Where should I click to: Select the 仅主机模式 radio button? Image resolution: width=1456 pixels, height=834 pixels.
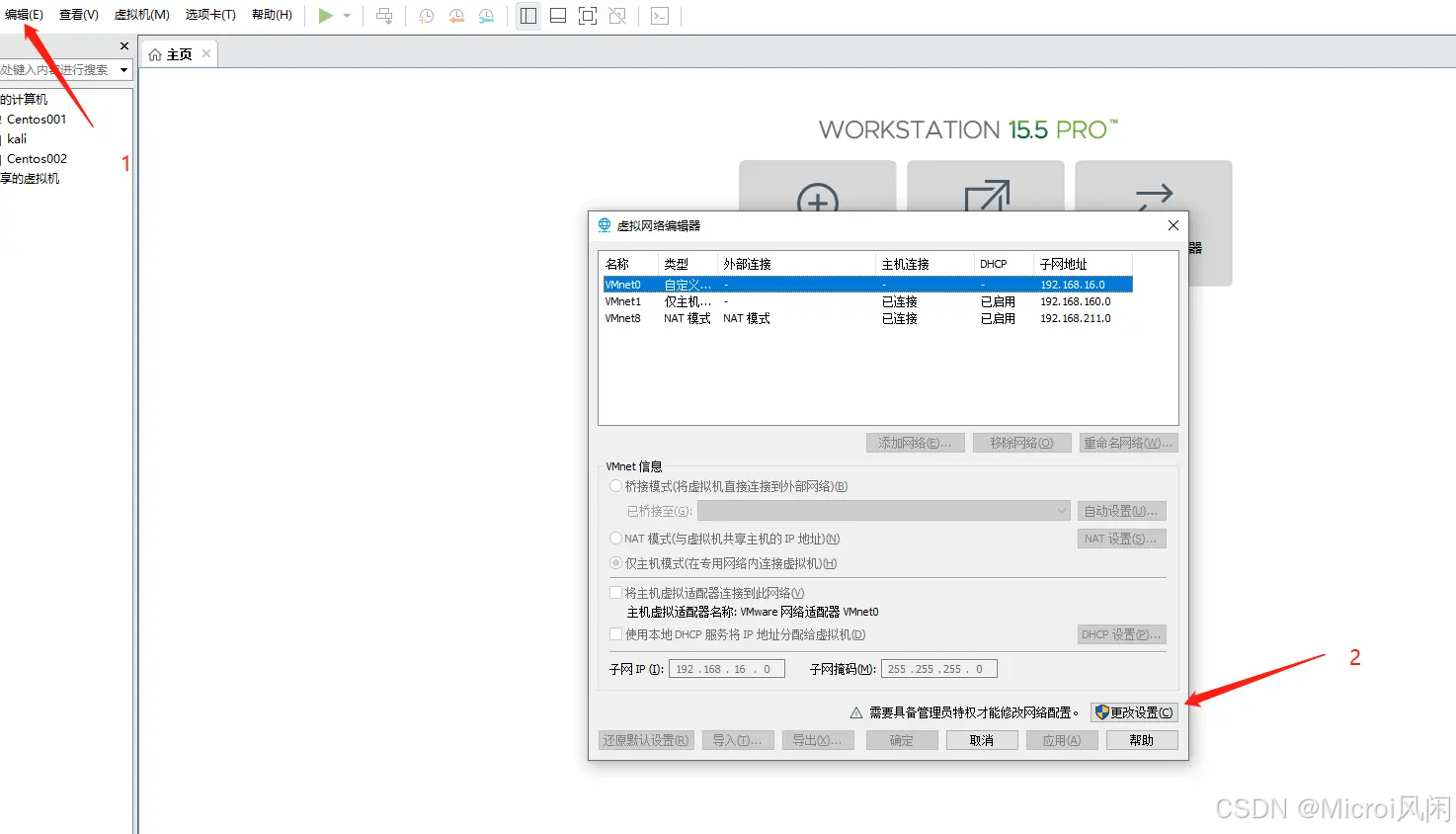click(x=616, y=563)
